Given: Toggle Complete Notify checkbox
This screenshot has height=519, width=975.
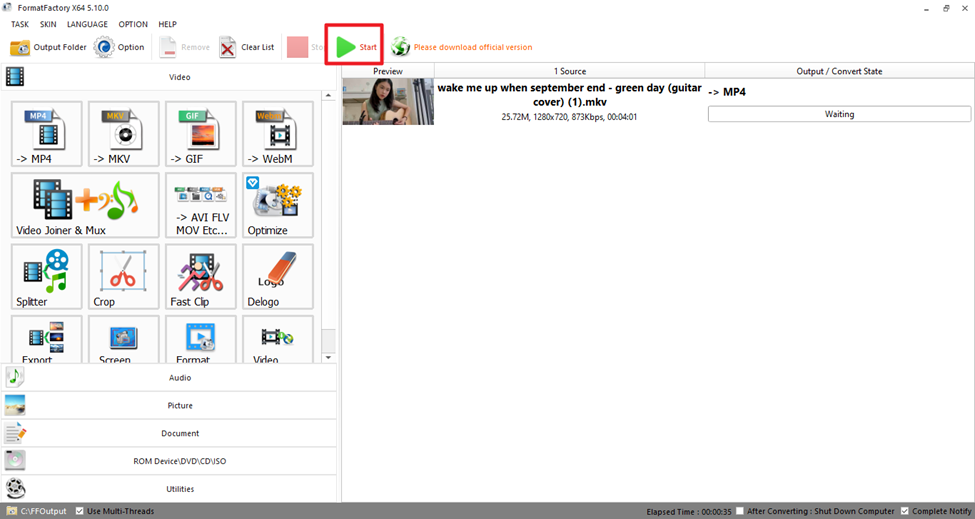Looking at the screenshot, I should point(905,511).
